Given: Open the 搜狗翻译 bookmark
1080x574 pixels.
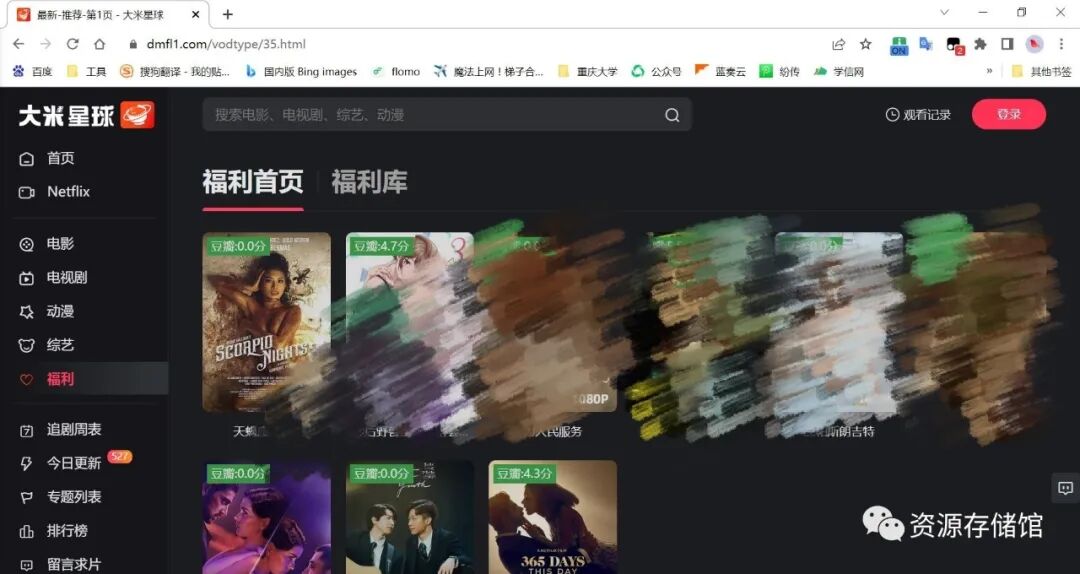Looking at the screenshot, I should point(175,71).
